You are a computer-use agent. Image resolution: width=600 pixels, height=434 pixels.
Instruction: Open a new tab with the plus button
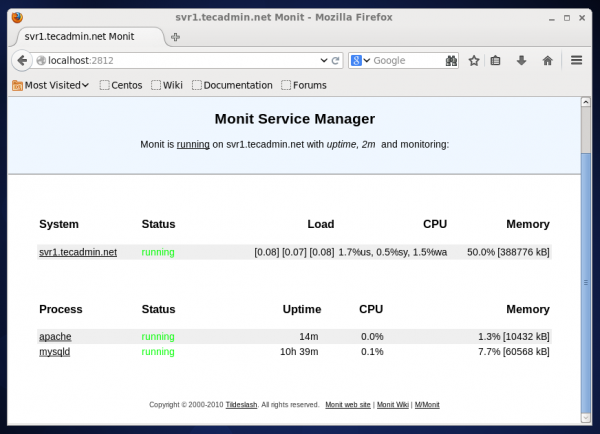coord(176,36)
